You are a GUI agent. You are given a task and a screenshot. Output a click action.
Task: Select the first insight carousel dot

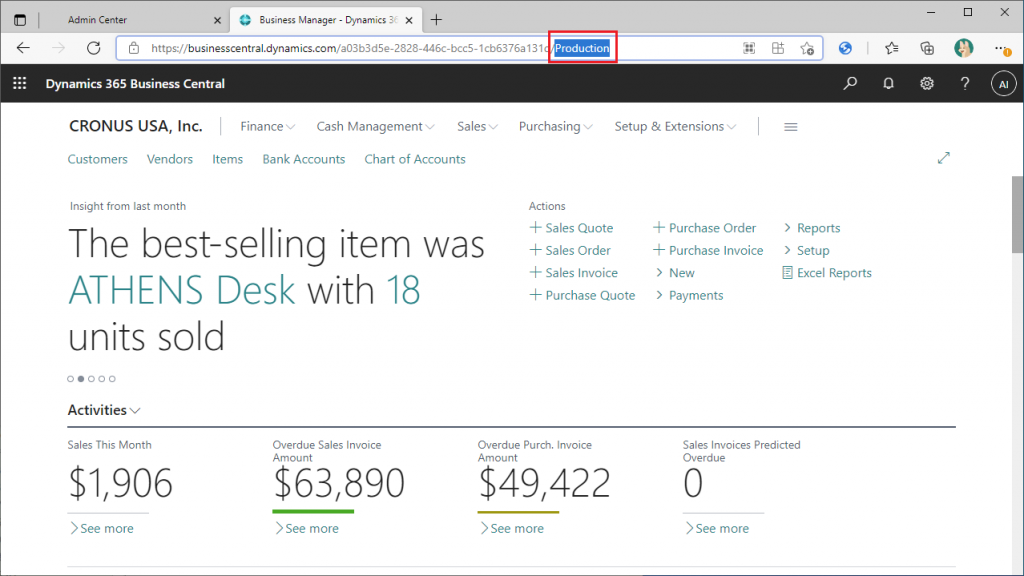pos(71,379)
